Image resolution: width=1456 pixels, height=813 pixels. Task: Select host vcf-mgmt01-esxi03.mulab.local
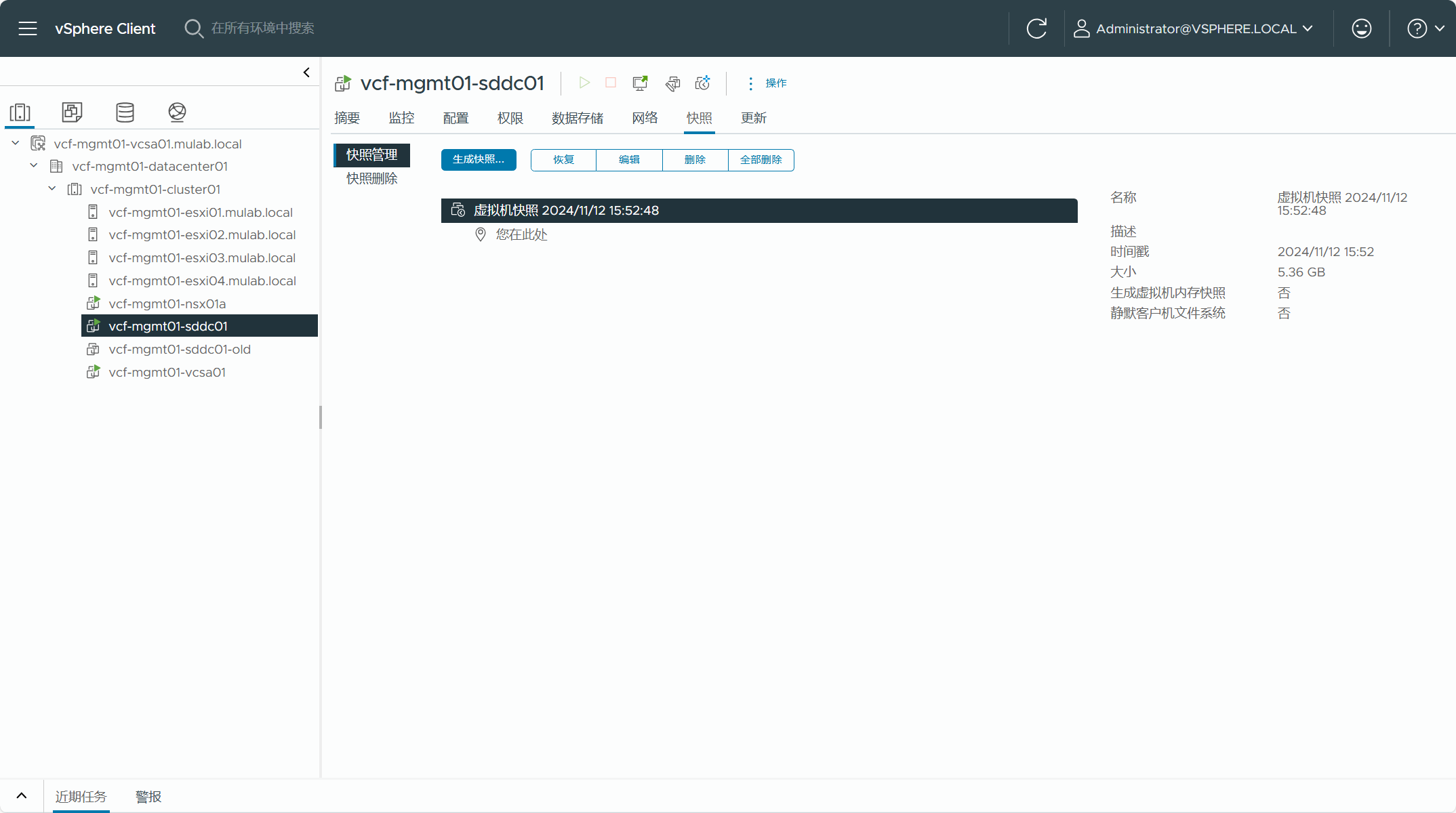tap(202, 257)
